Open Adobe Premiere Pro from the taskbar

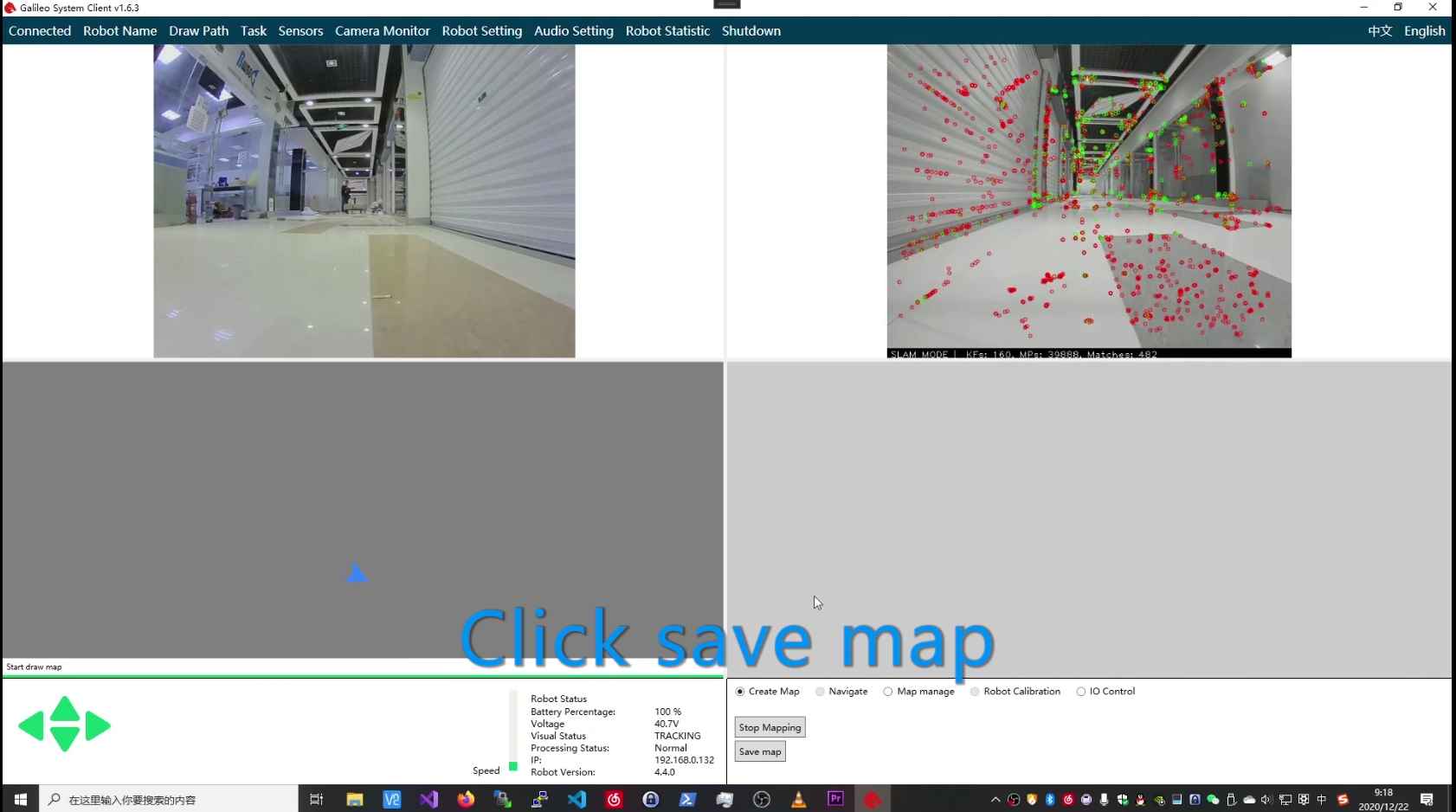tap(835, 799)
